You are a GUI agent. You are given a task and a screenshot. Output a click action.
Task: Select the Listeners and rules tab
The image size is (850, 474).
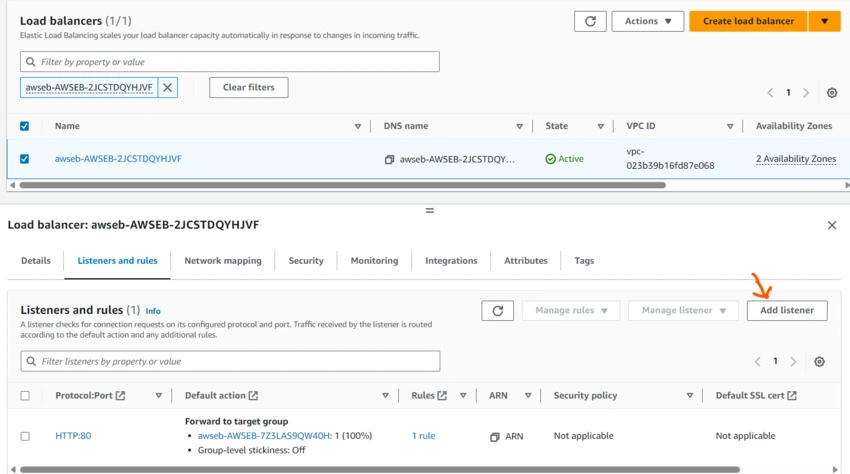click(x=117, y=261)
